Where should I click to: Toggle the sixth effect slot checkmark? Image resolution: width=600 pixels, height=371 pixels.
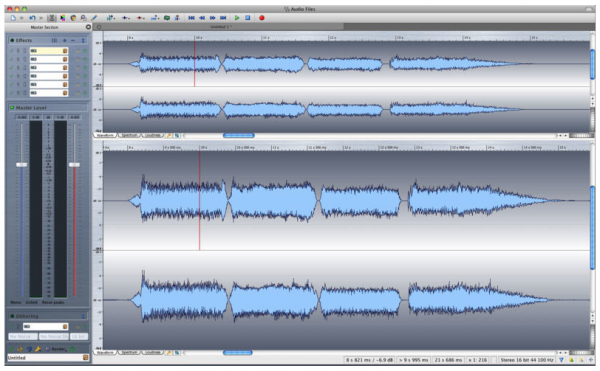tap(12, 93)
